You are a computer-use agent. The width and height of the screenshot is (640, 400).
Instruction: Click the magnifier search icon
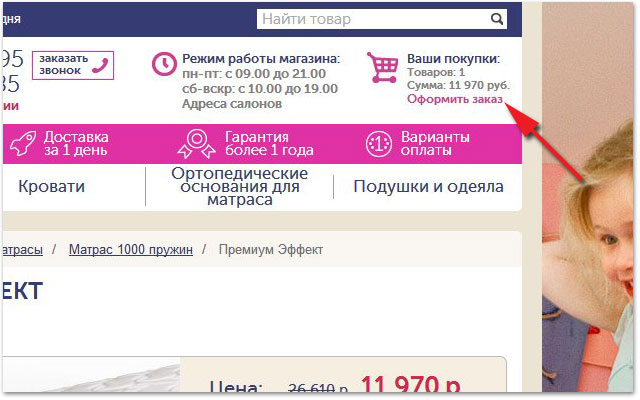click(x=496, y=19)
